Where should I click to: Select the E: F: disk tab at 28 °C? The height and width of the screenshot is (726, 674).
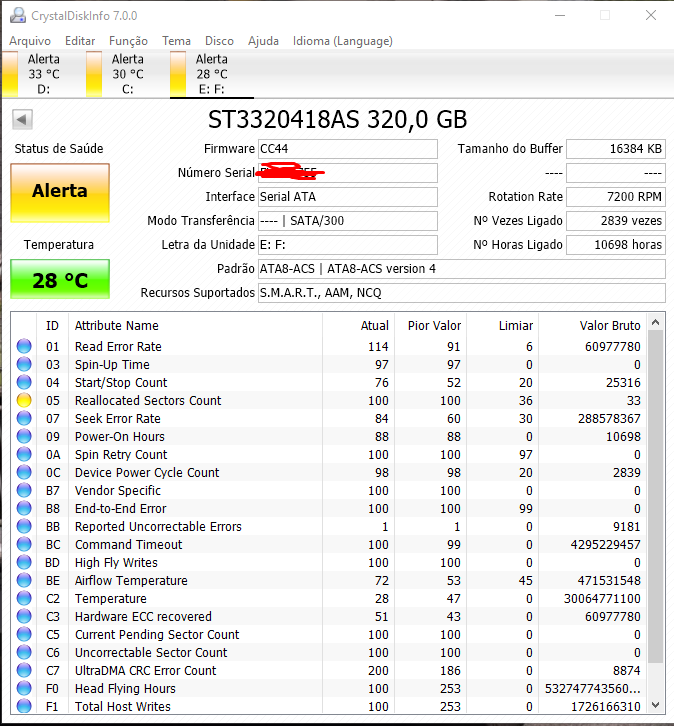(x=212, y=74)
